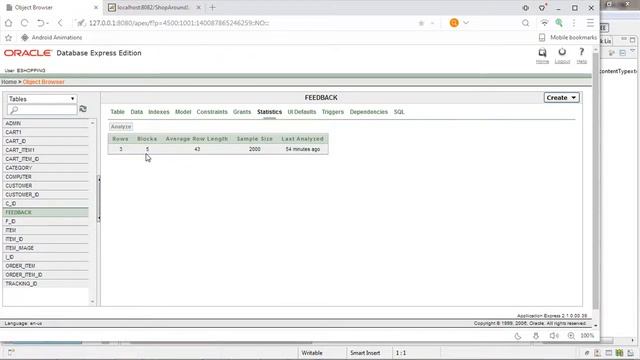Switch to the Triggers tab
This screenshot has width=640, height=360.
click(x=333, y=112)
